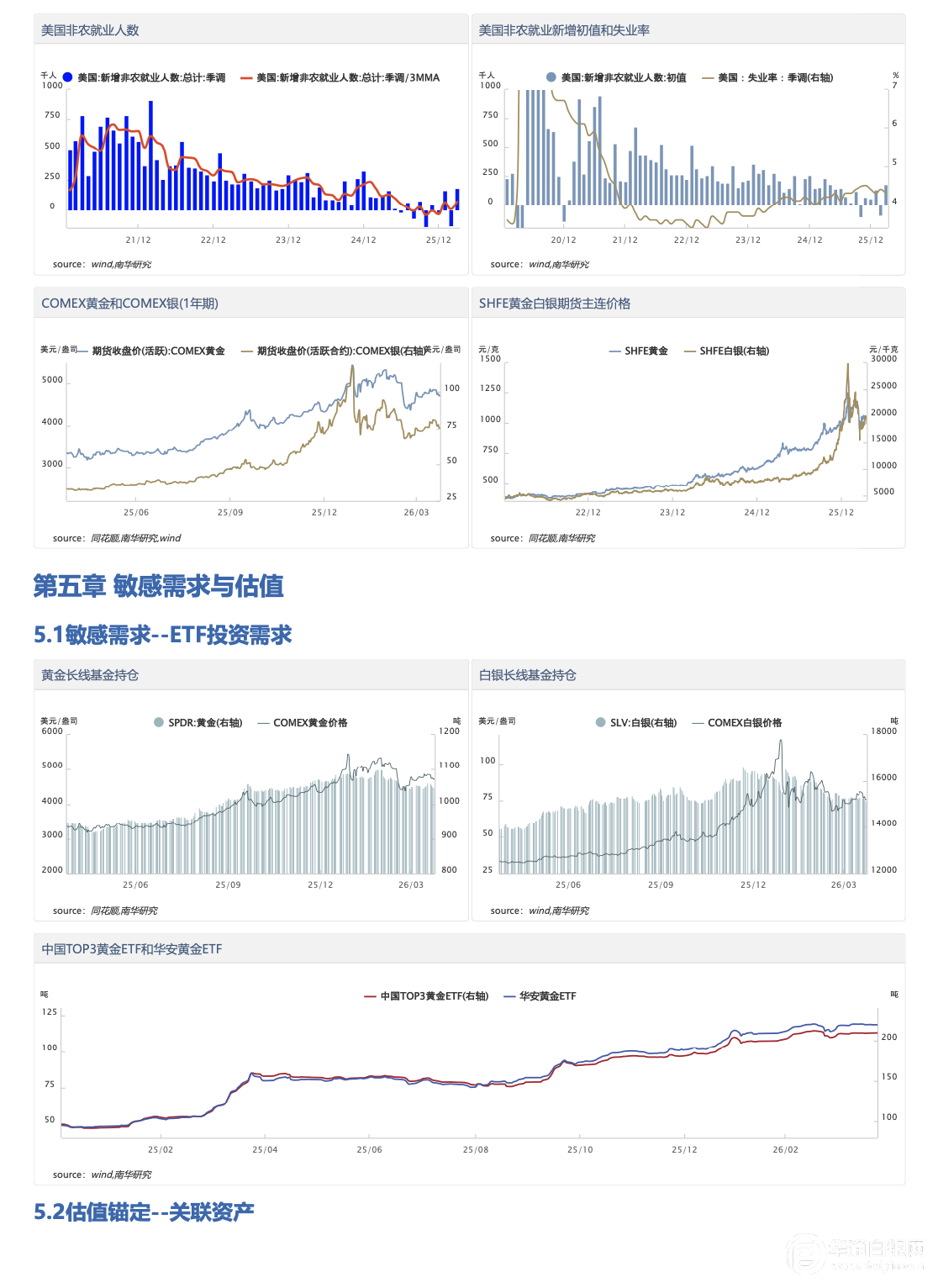Image resolution: width=938 pixels, height=1288 pixels.
Task: Click the heading 第五章 敏感需求与估值
Action: 158,586
